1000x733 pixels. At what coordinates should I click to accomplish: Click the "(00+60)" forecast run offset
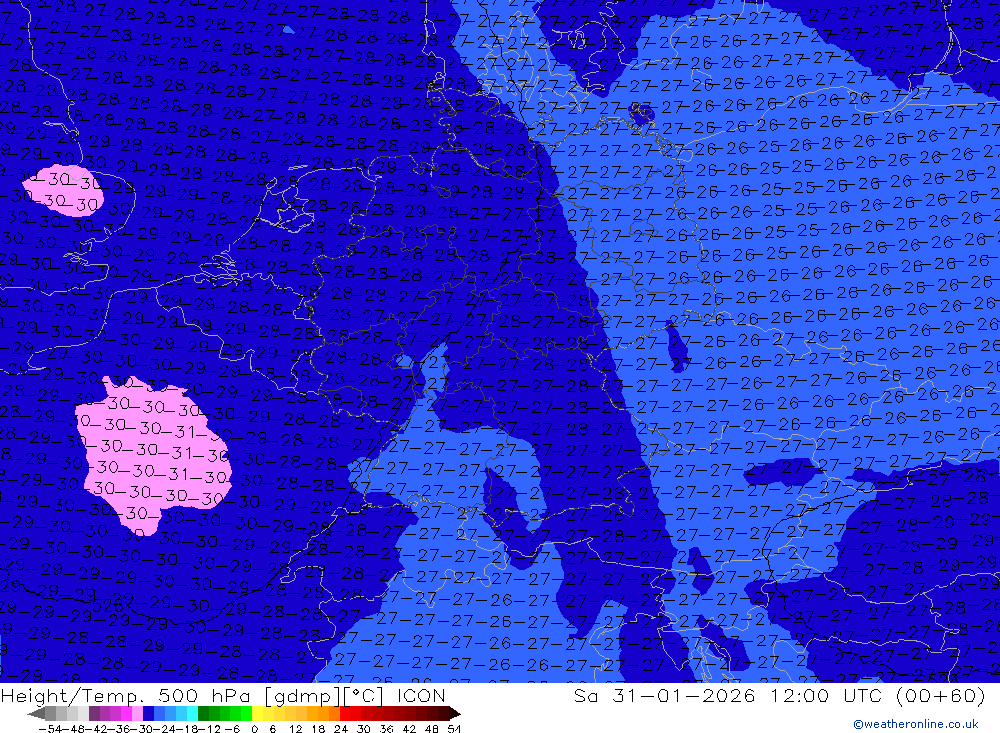[941, 695]
